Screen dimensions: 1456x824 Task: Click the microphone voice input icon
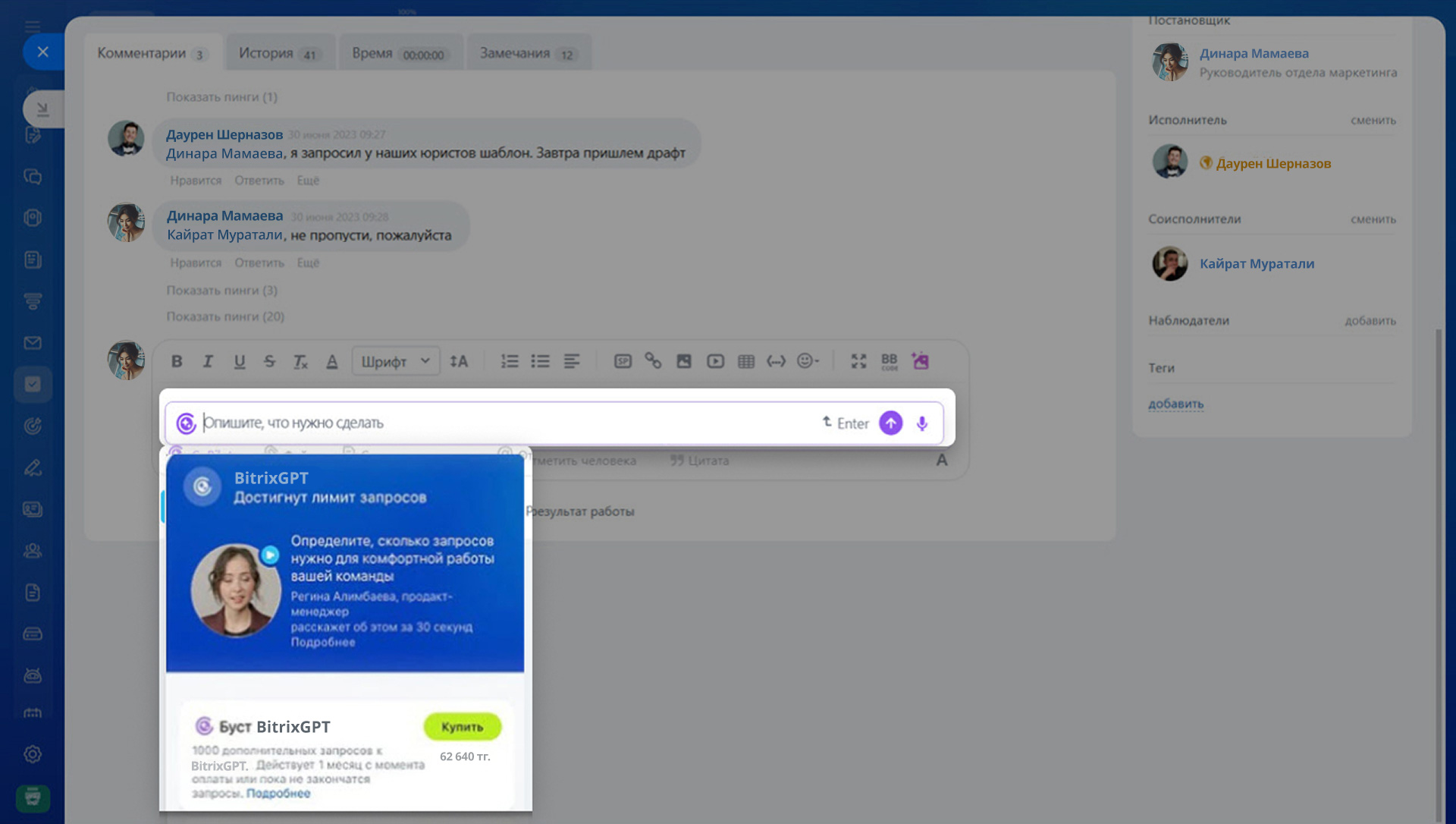click(x=921, y=423)
